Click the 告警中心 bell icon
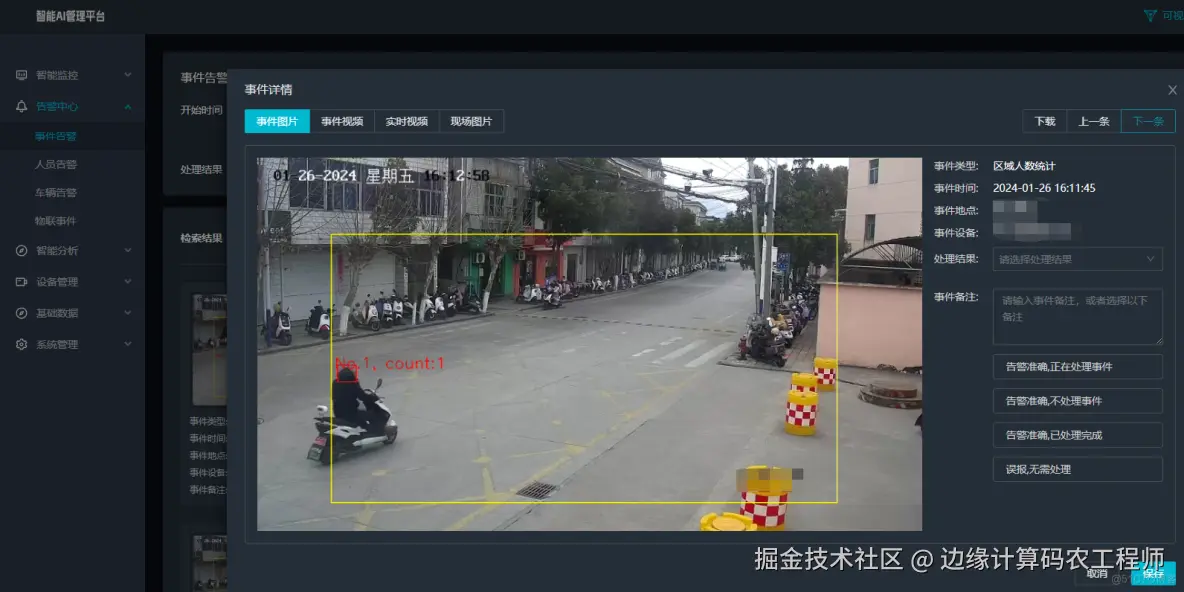Viewport: 1184px width, 592px height. click(20, 105)
